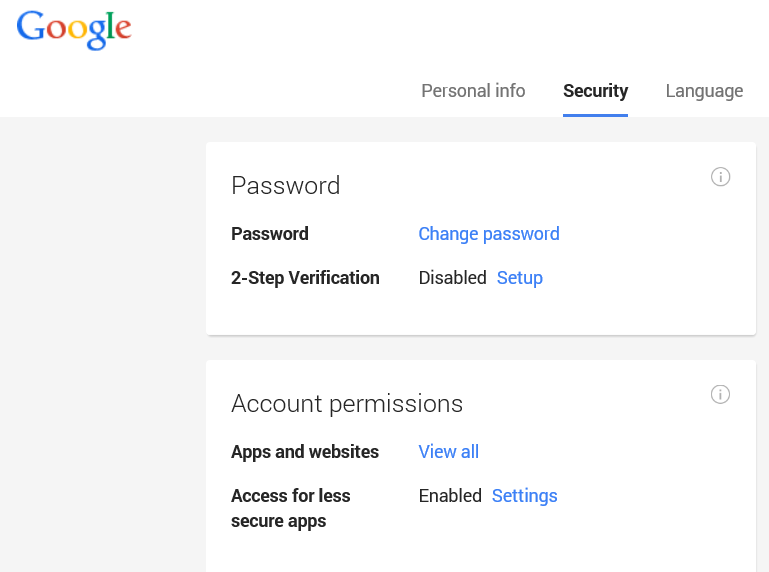
Task: Open Settings for less secure apps
Action: pyautogui.click(x=524, y=496)
